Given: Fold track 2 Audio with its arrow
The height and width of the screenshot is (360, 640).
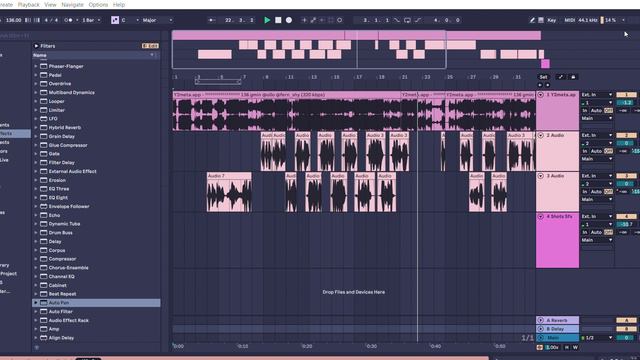Looking at the screenshot, I should [541, 135].
